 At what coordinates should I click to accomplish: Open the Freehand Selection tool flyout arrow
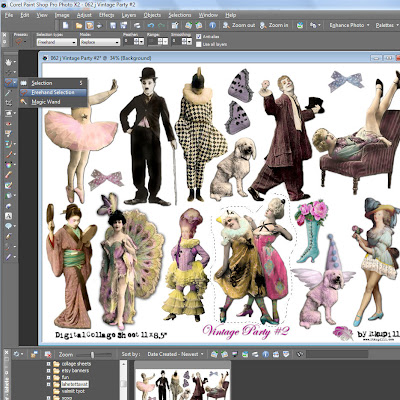click(15, 83)
